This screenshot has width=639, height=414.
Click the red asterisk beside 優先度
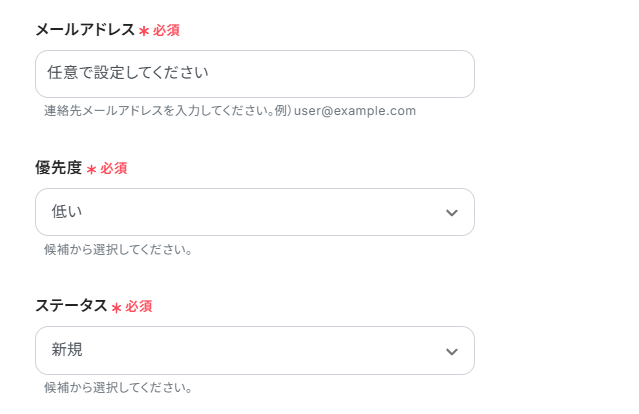[x=92, y=170]
